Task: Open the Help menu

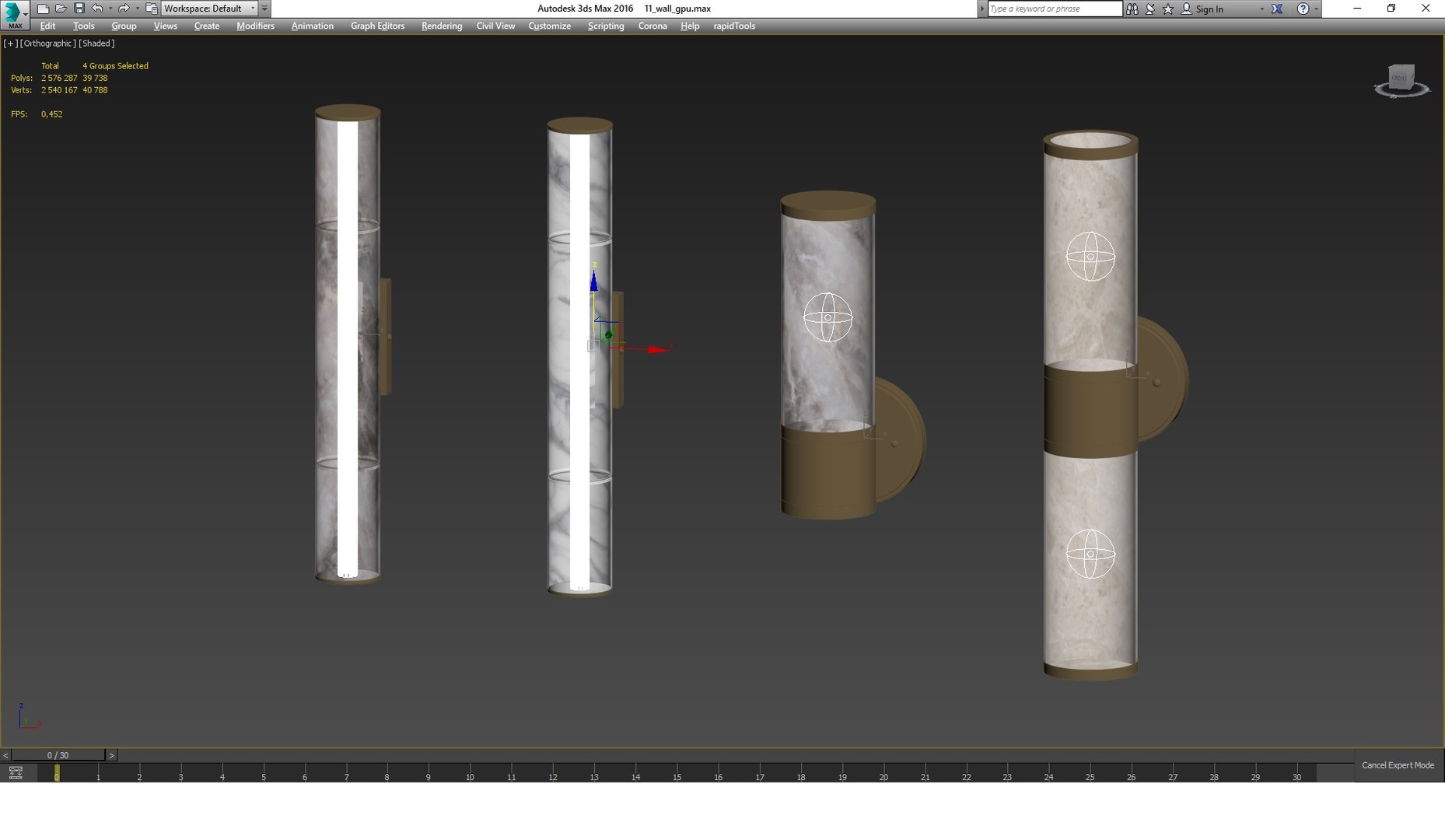Action: 689,26
